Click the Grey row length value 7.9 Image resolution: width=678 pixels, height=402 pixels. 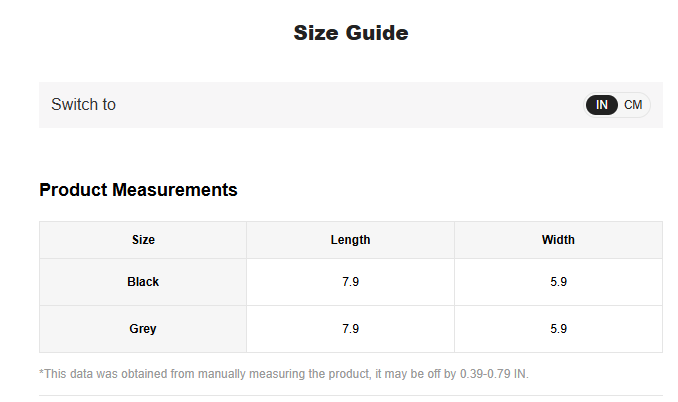tap(350, 328)
